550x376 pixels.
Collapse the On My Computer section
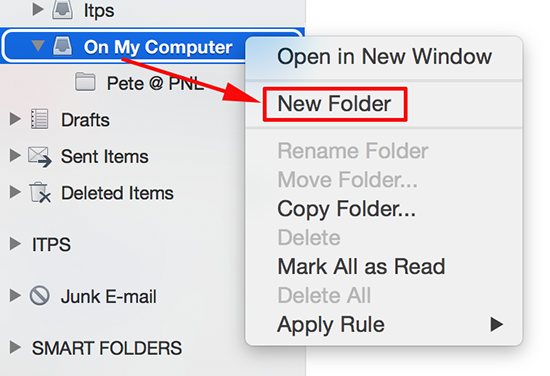(38, 46)
